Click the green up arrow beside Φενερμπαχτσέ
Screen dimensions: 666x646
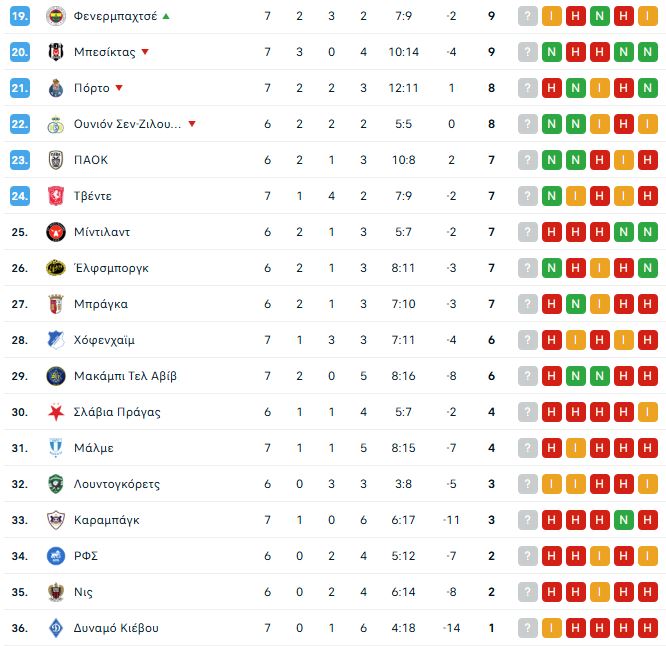click(166, 16)
